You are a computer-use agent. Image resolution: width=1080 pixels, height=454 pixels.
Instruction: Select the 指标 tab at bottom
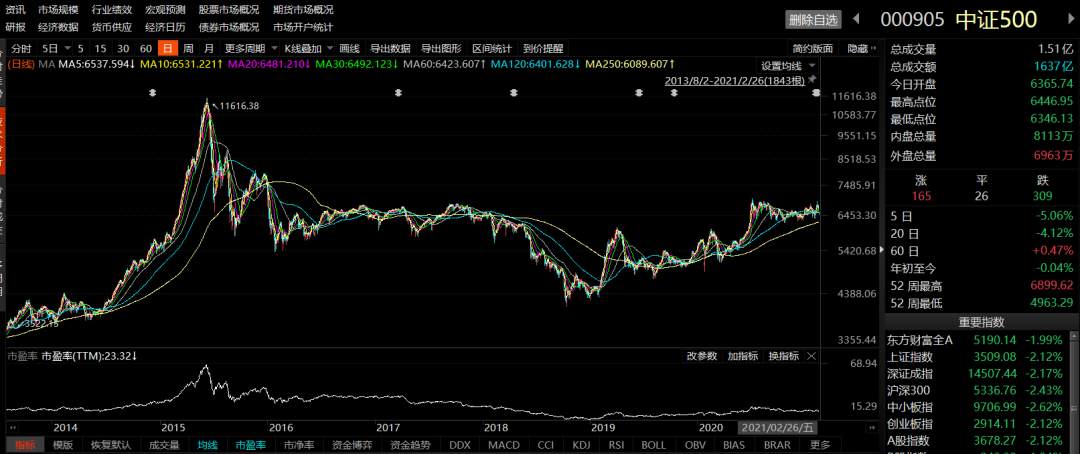click(x=25, y=445)
